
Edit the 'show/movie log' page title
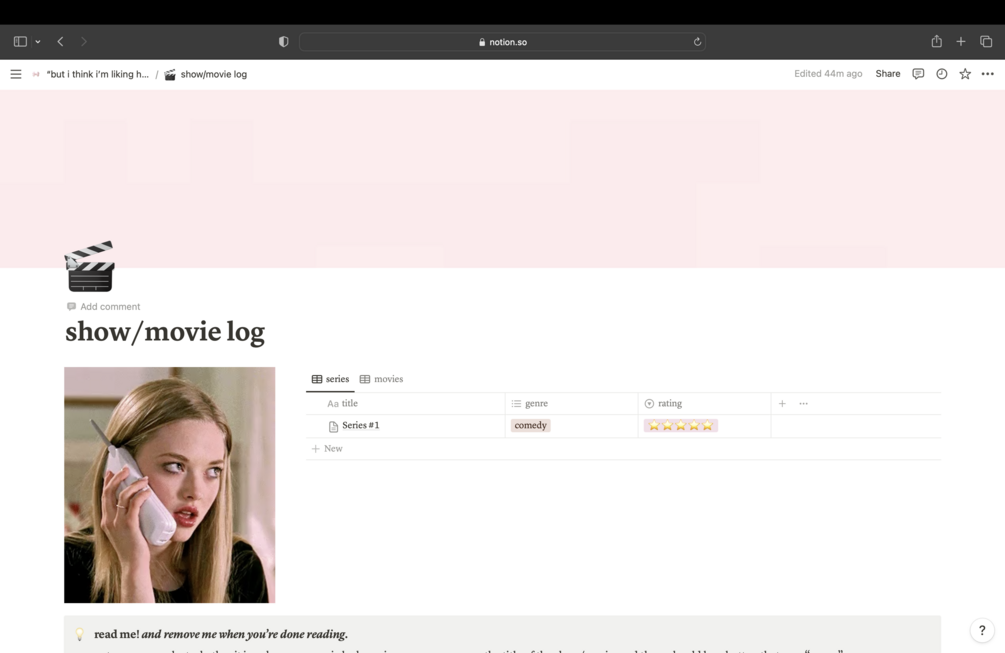pos(165,332)
